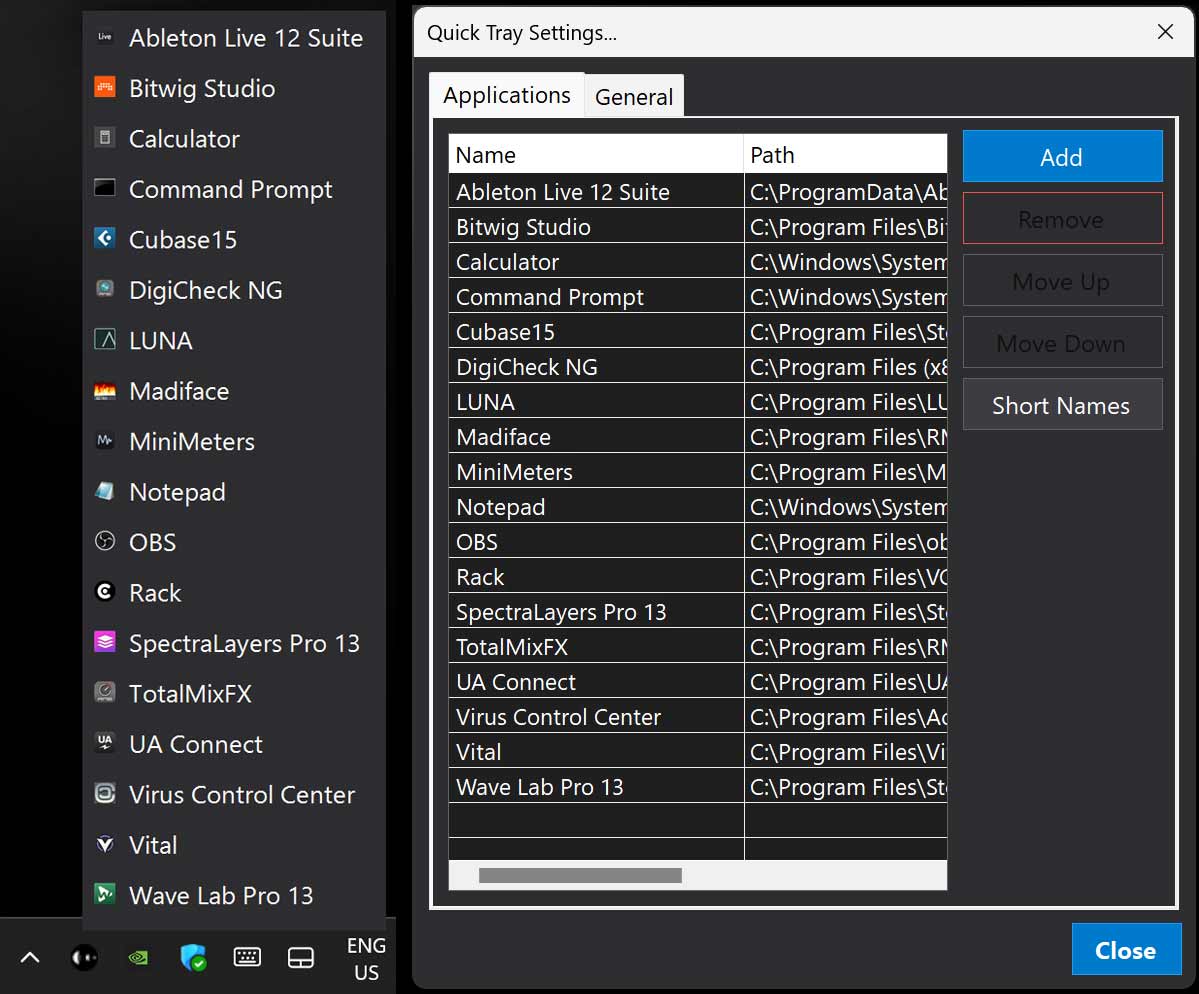Click the ENG US language indicator
Screen dimensions: 1199x994
366,959
